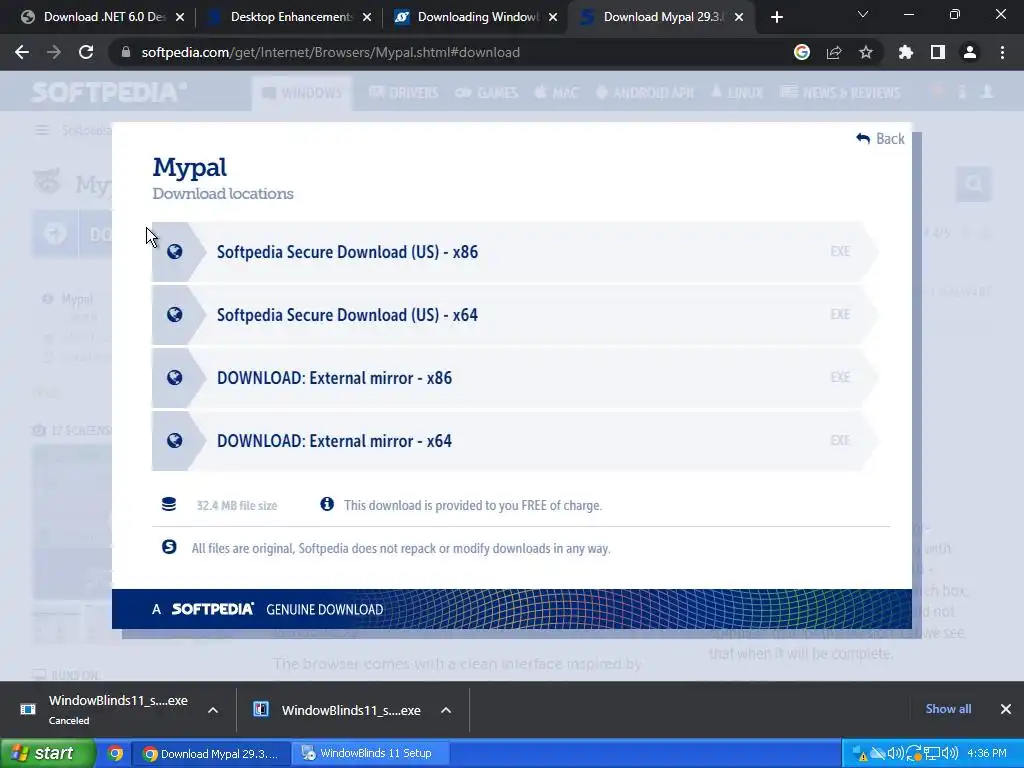Image resolution: width=1024 pixels, height=768 pixels.
Task: Switch to Download Mypal taskbar button
Action: 210,754
